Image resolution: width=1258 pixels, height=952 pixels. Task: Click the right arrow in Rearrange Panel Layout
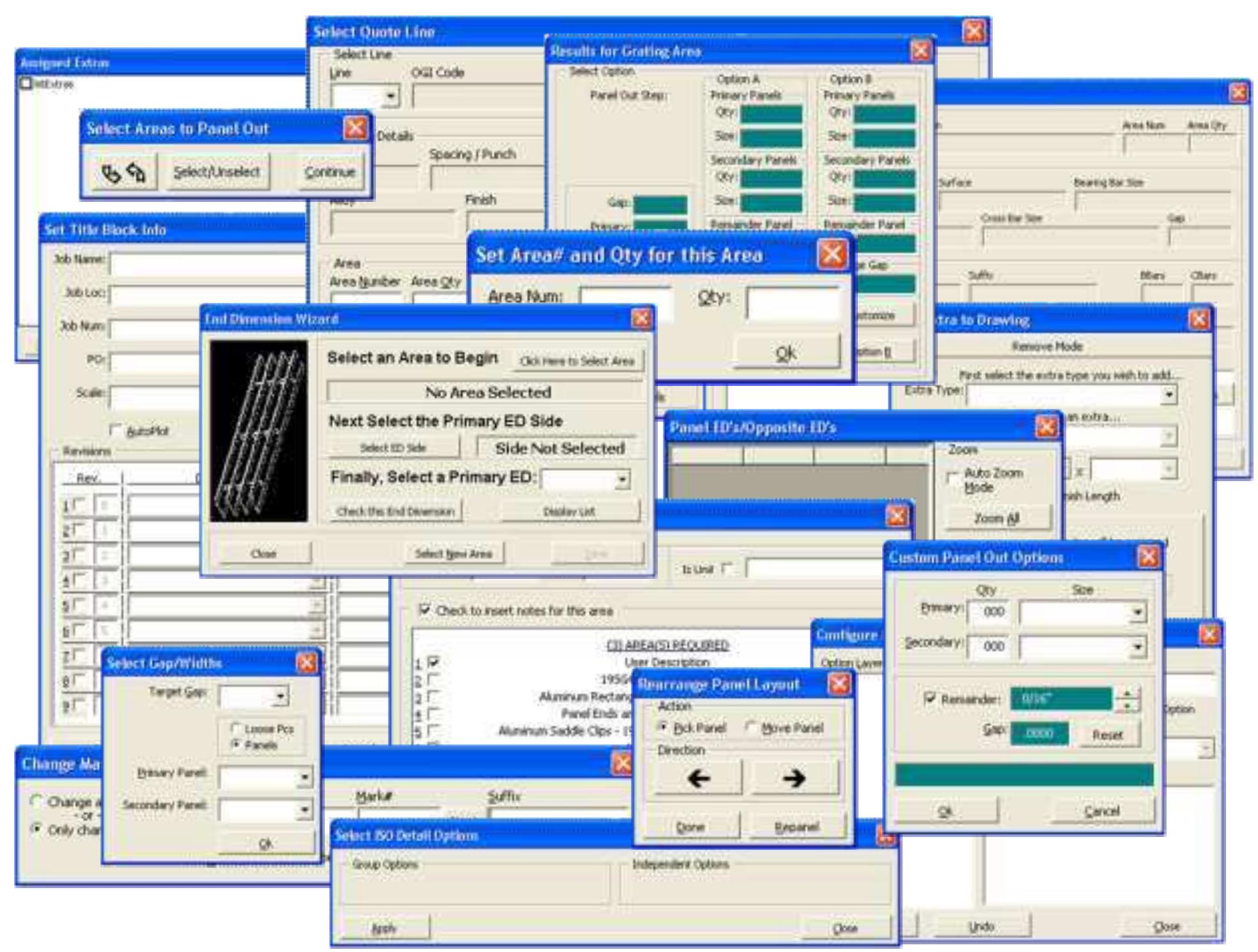[x=794, y=778]
